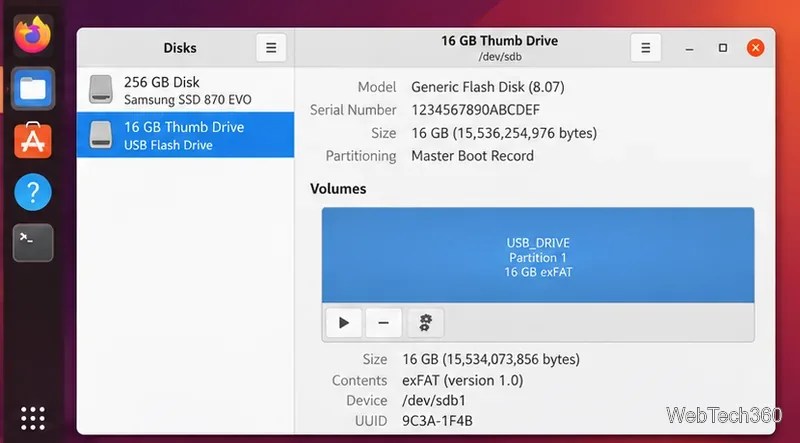Delete selected partition with minus button
Image resolution: width=800 pixels, height=443 pixels.
[x=383, y=323]
